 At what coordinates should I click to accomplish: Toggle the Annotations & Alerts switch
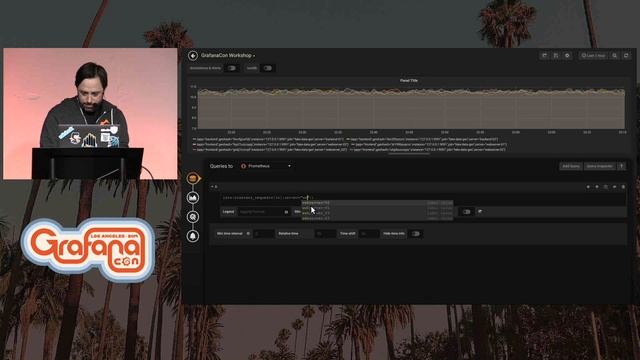[x=231, y=68]
